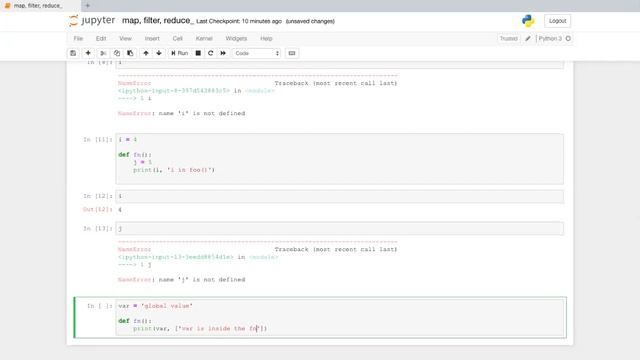Open the File menu

(x=78, y=38)
